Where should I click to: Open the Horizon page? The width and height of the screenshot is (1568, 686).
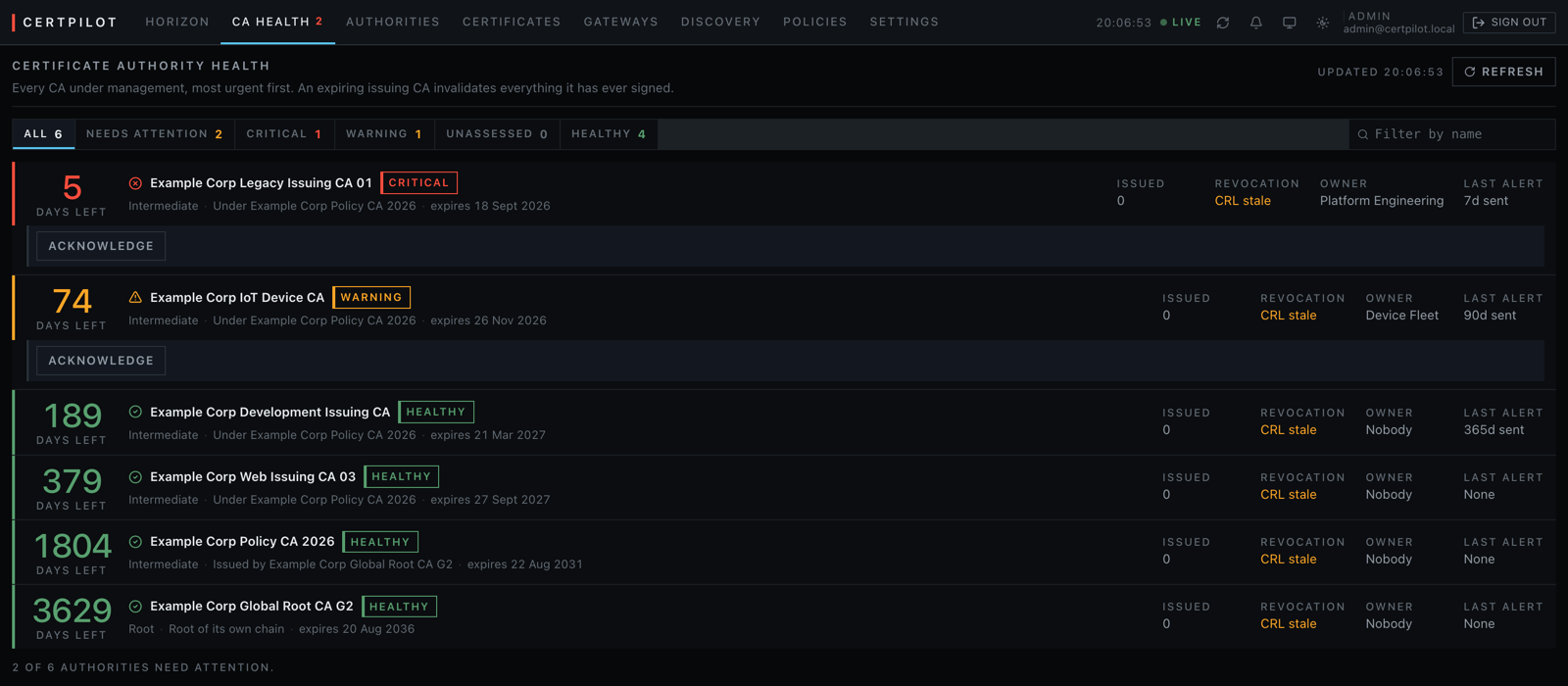tap(177, 22)
